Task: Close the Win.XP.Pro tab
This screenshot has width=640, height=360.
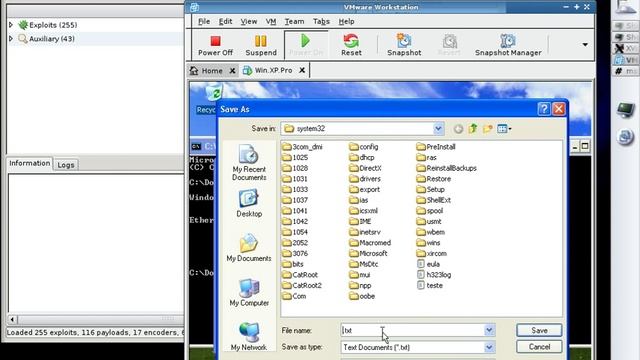Action: (x=302, y=71)
